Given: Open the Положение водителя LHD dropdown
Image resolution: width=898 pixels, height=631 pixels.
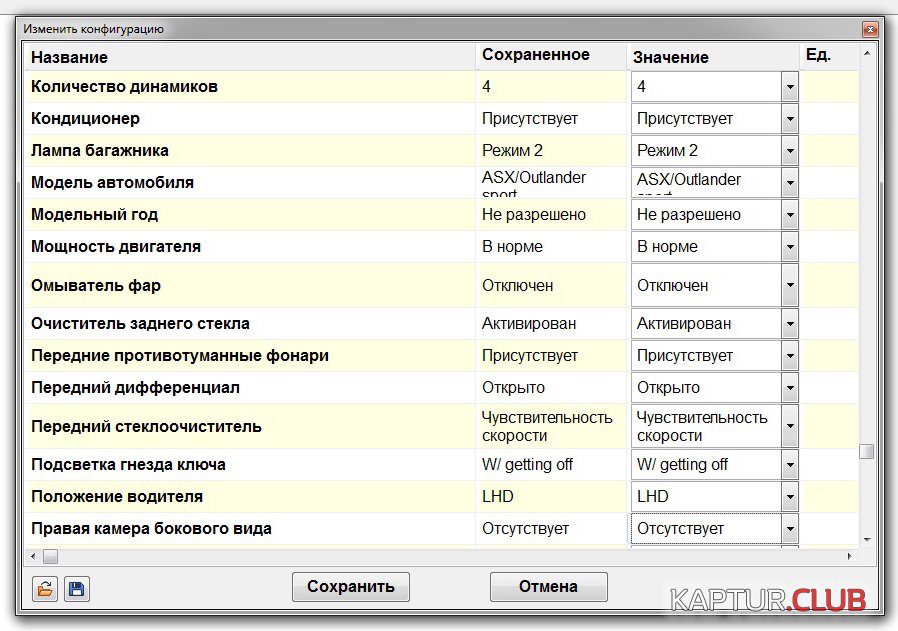Looking at the screenshot, I should (x=789, y=497).
